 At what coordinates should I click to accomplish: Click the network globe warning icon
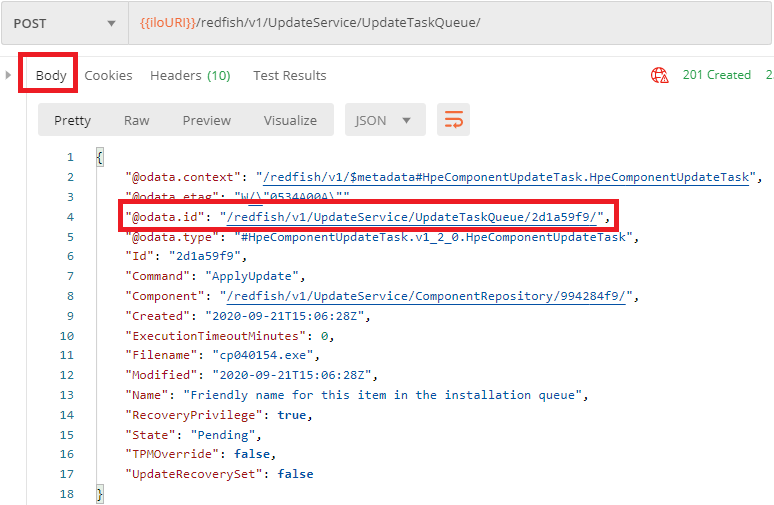coord(659,75)
